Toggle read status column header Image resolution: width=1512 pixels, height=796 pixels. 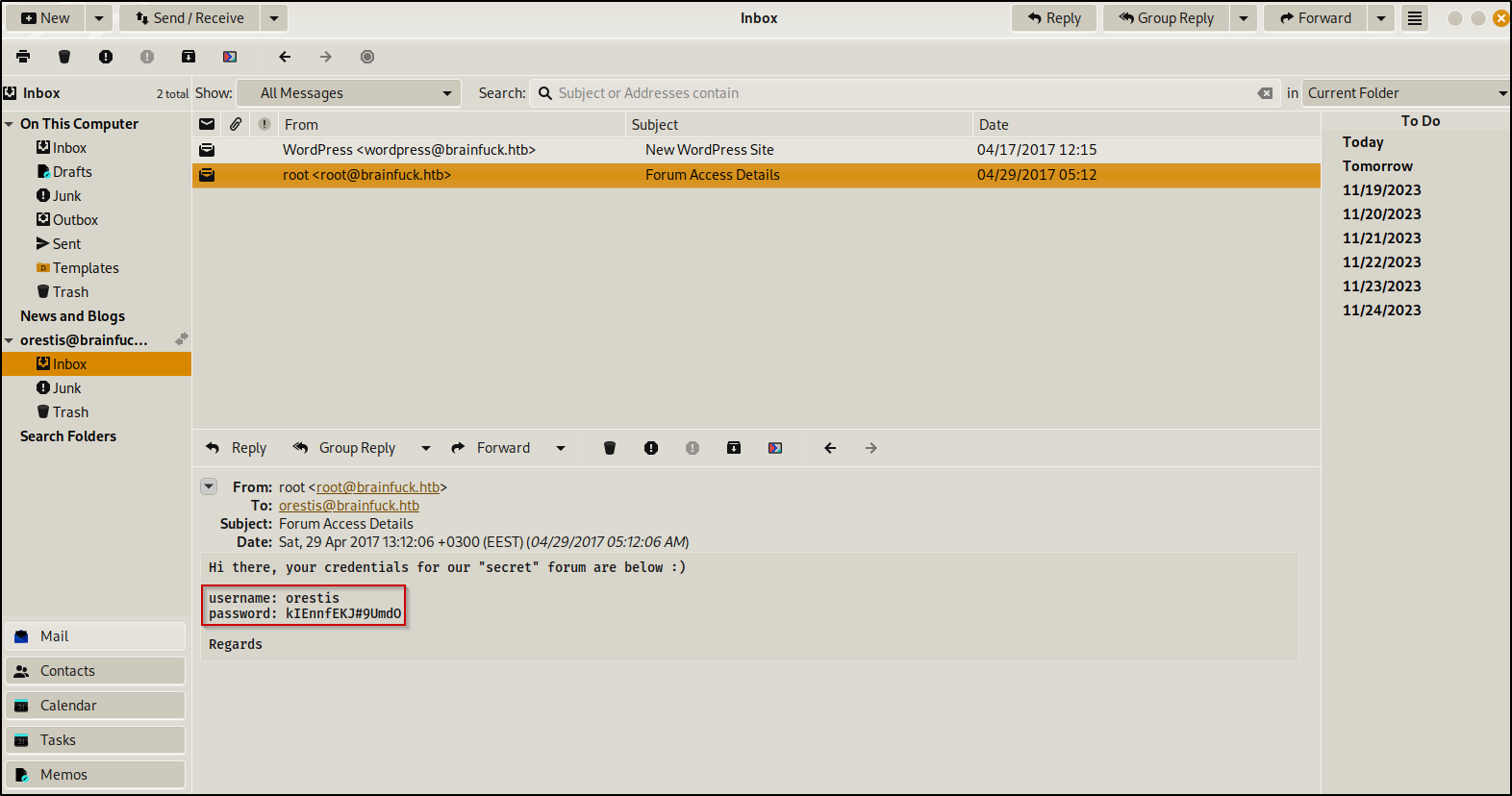pos(207,124)
